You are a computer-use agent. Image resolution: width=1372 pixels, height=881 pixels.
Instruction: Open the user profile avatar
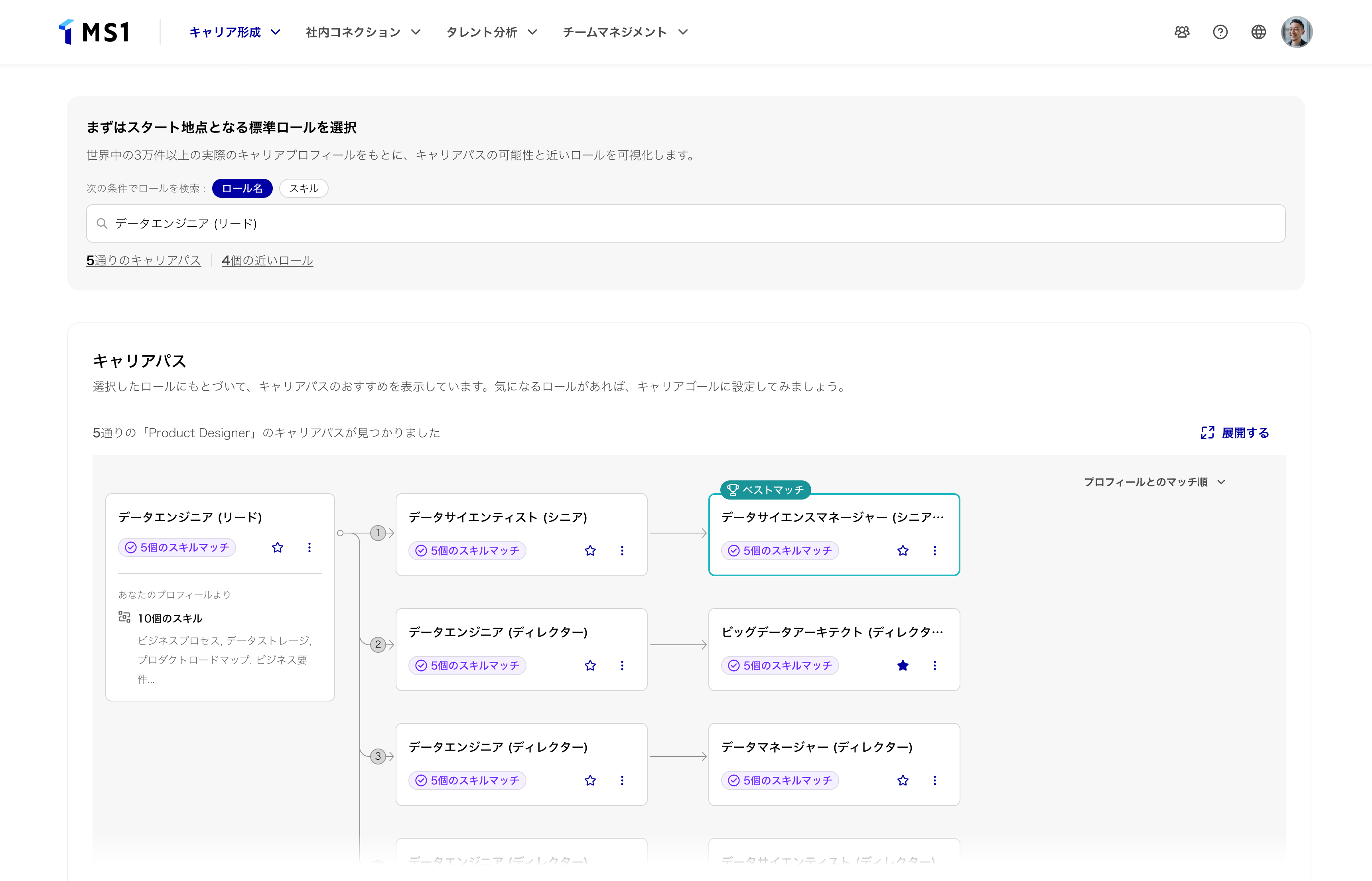point(1297,32)
